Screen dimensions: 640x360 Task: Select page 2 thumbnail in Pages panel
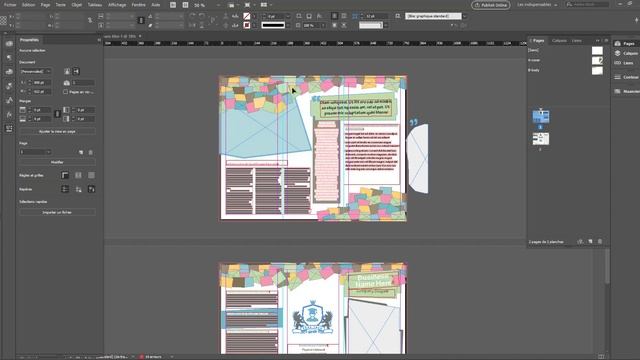[541, 139]
